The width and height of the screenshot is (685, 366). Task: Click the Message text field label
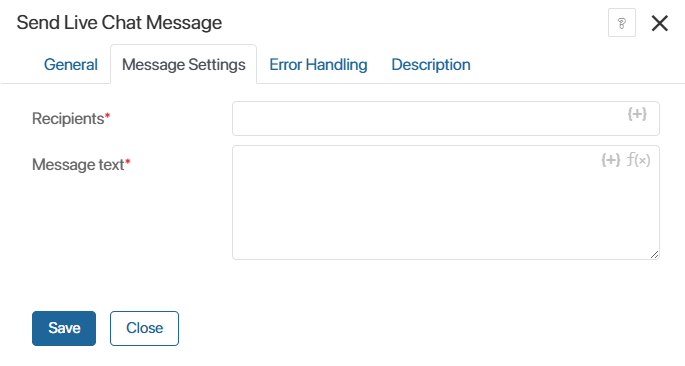tap(78, 165)
